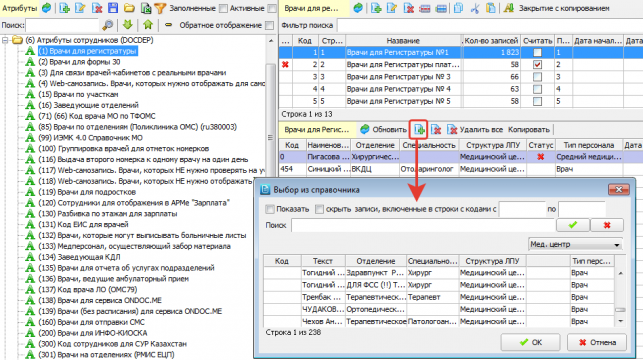This screenshot has width=643, height=360.
Task: Tick the скрыть записи checkbox in the dialog
Action: 319,209
